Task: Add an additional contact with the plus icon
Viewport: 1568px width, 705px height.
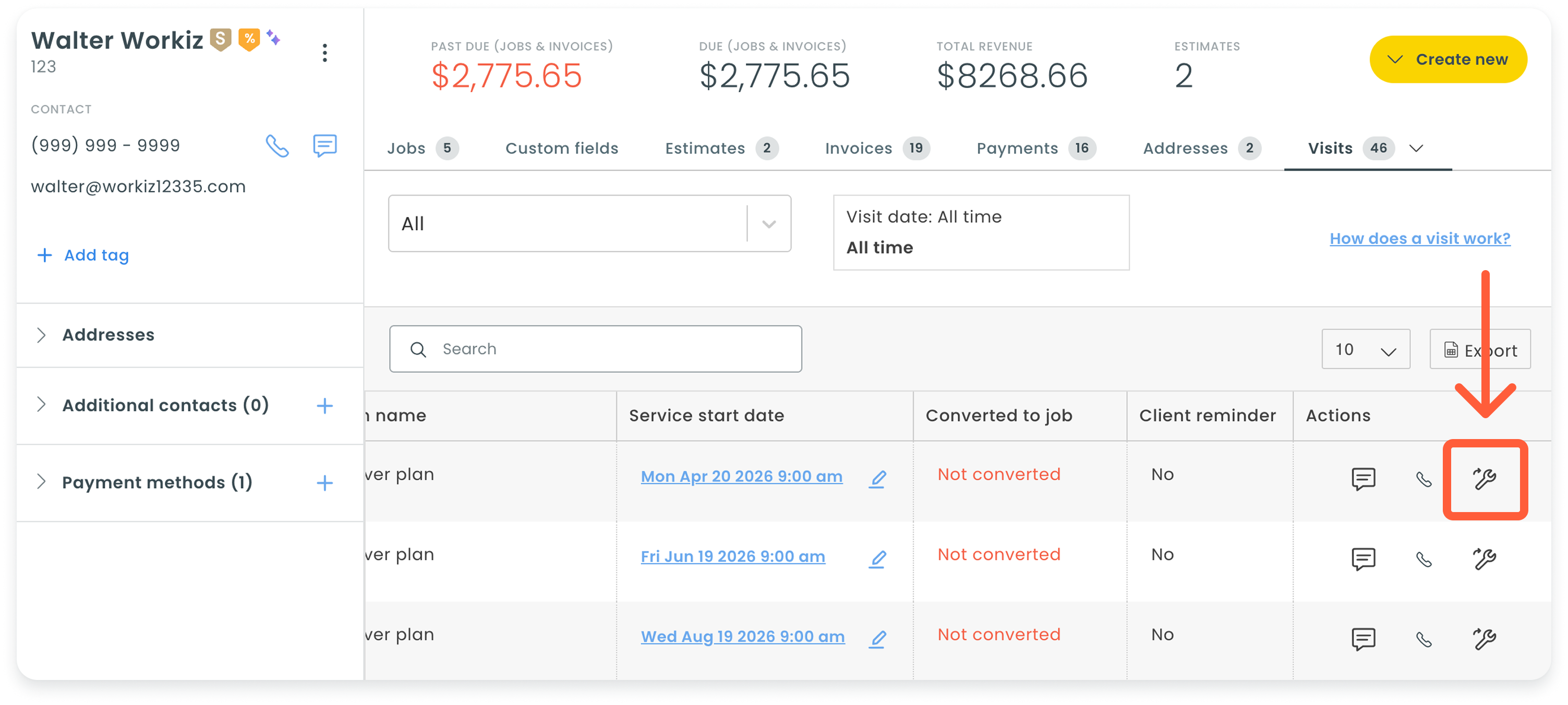Action: point(325,406)
